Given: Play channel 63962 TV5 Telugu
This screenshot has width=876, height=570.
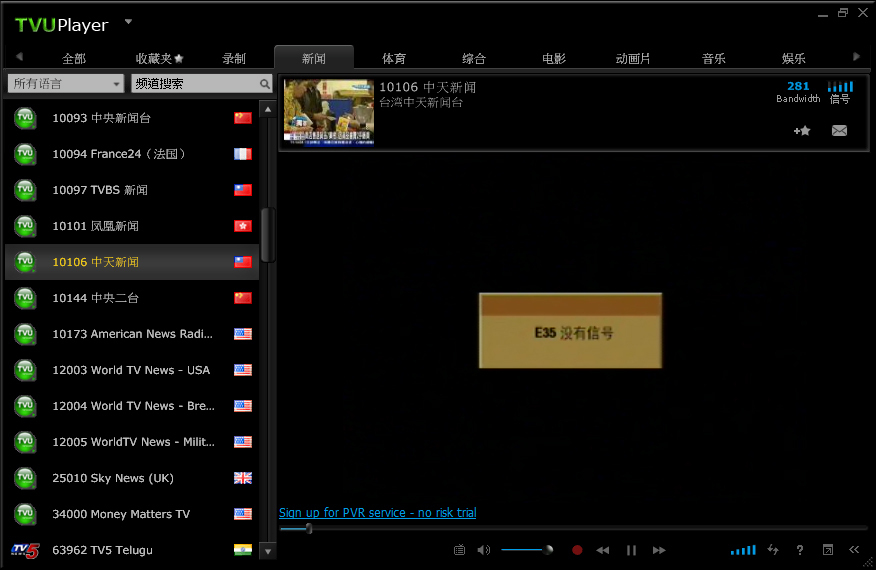Looking at the screenshot, I should tap(132, 550).
